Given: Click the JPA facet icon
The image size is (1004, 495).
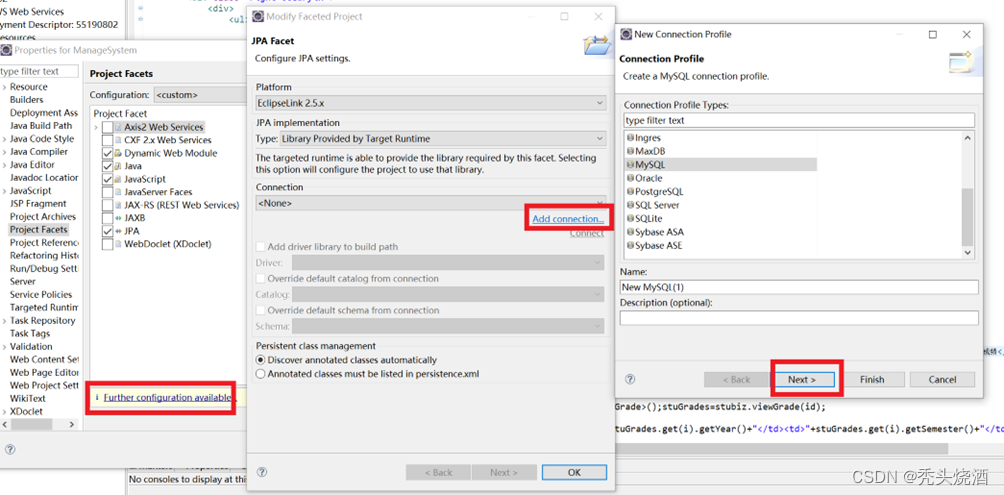Looking at the screenshot, I should tap(118, 231).
